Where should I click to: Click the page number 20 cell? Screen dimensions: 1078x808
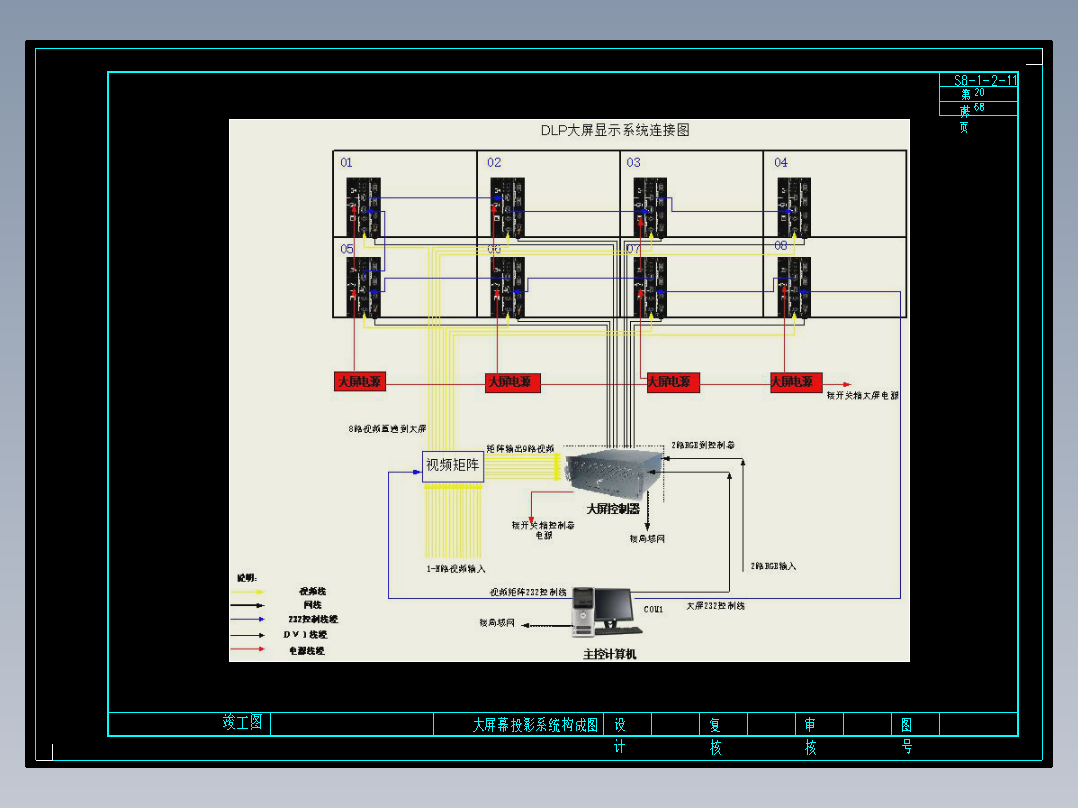979,93
